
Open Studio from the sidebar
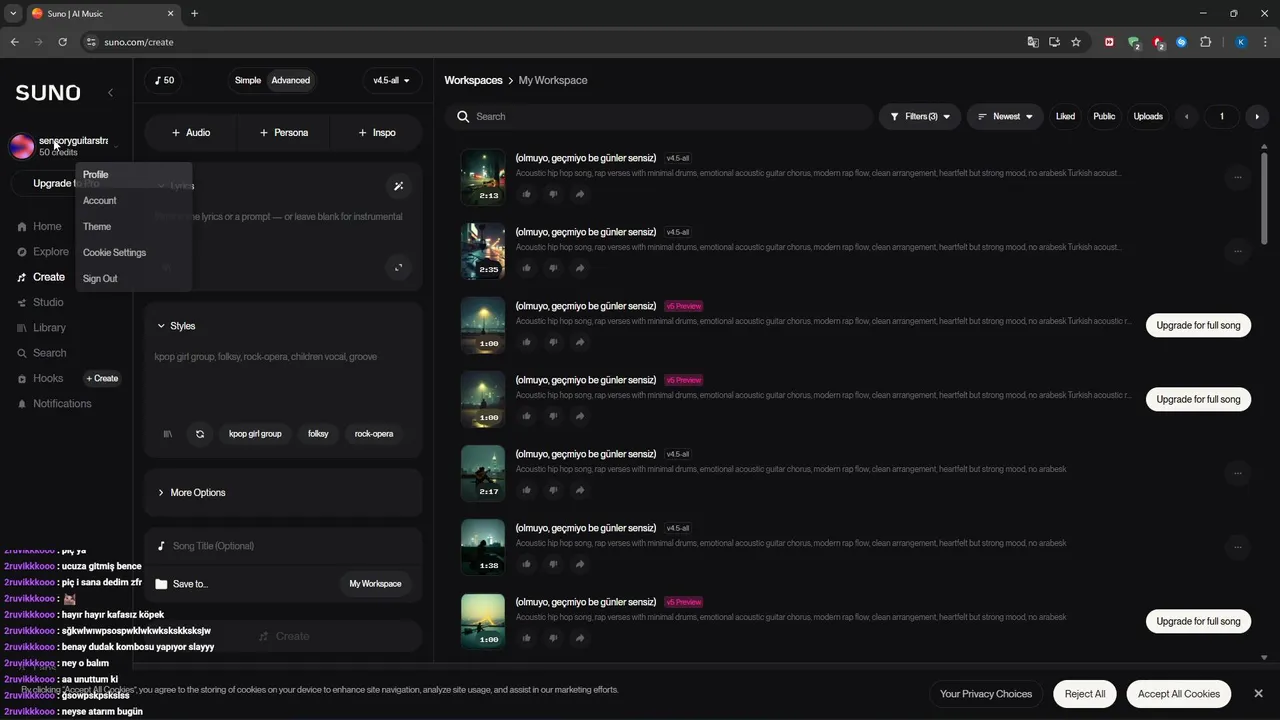[x=40, y=302]
